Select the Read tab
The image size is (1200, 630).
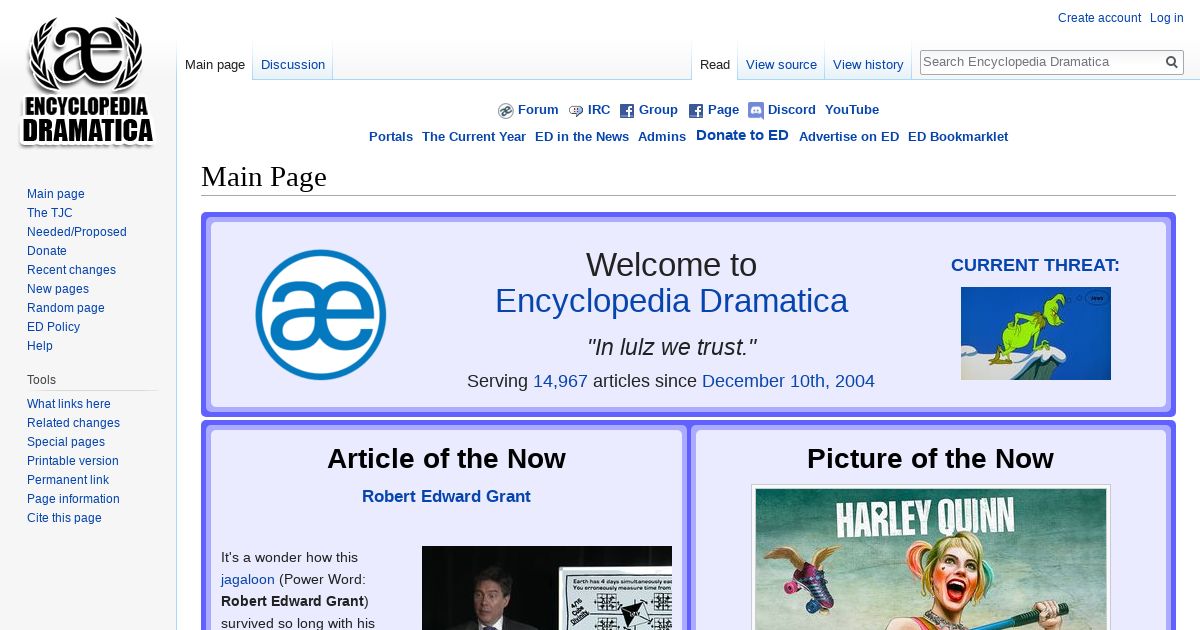[x=715, y=64]
